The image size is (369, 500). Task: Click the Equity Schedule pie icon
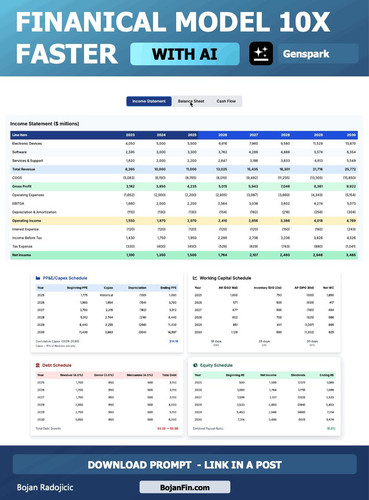point(195,365)
